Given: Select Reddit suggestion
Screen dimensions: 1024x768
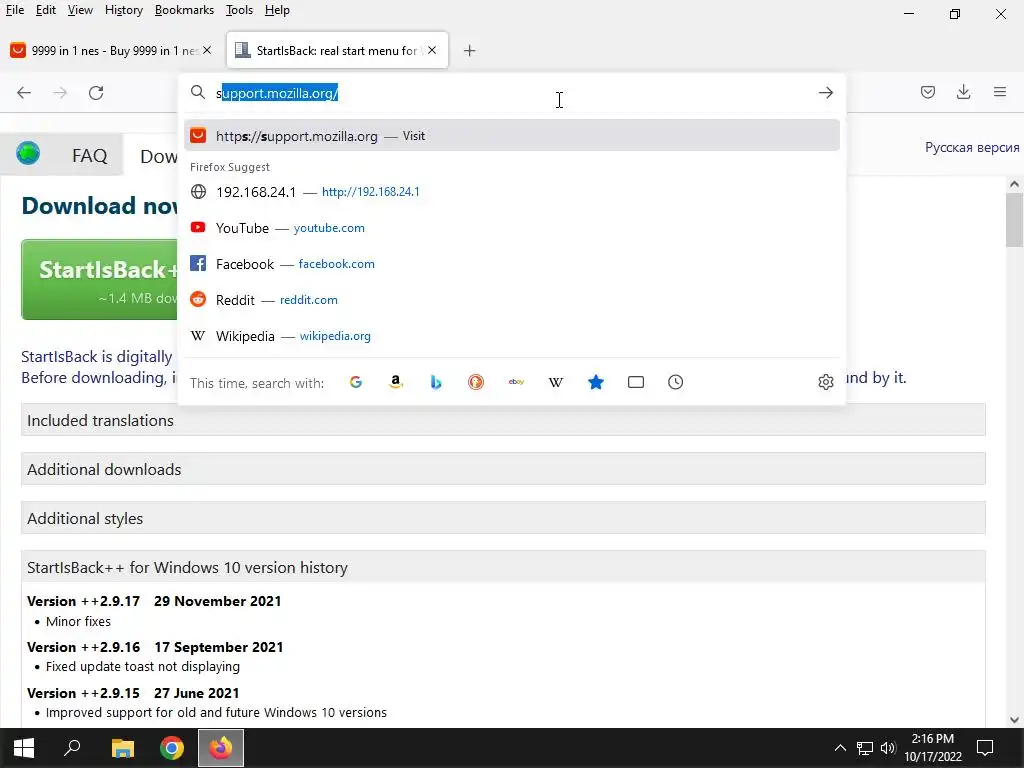Looking at the screenshot, I should coord(512,300).
